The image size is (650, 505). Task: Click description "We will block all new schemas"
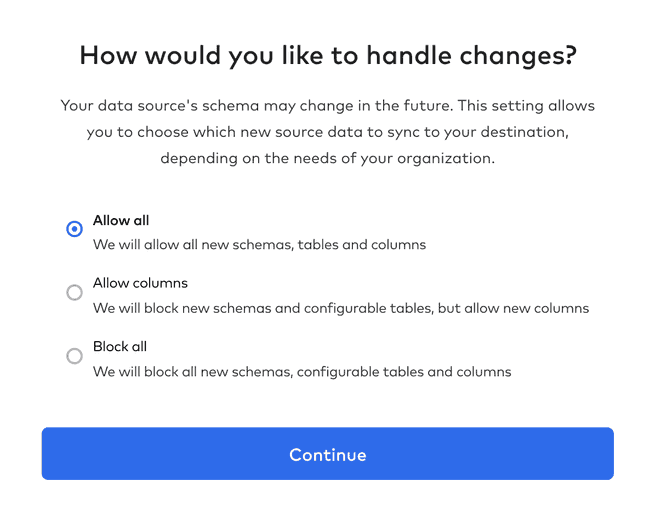[x=302, y=371]
